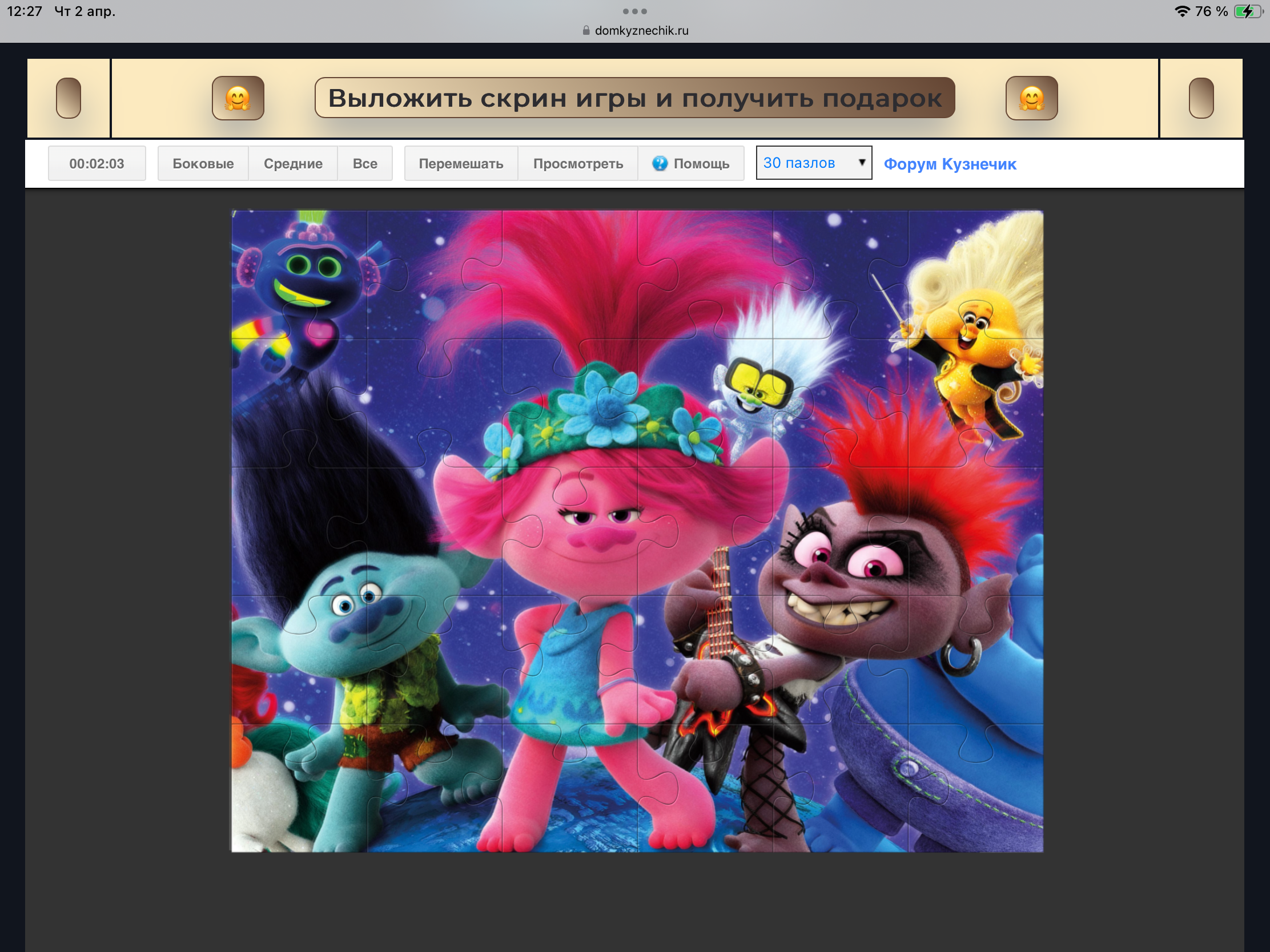The width and height of the screenshot is (1270, 952).
Task: Click the Выложить скрин игры banner
Action: tap(634, 98)
